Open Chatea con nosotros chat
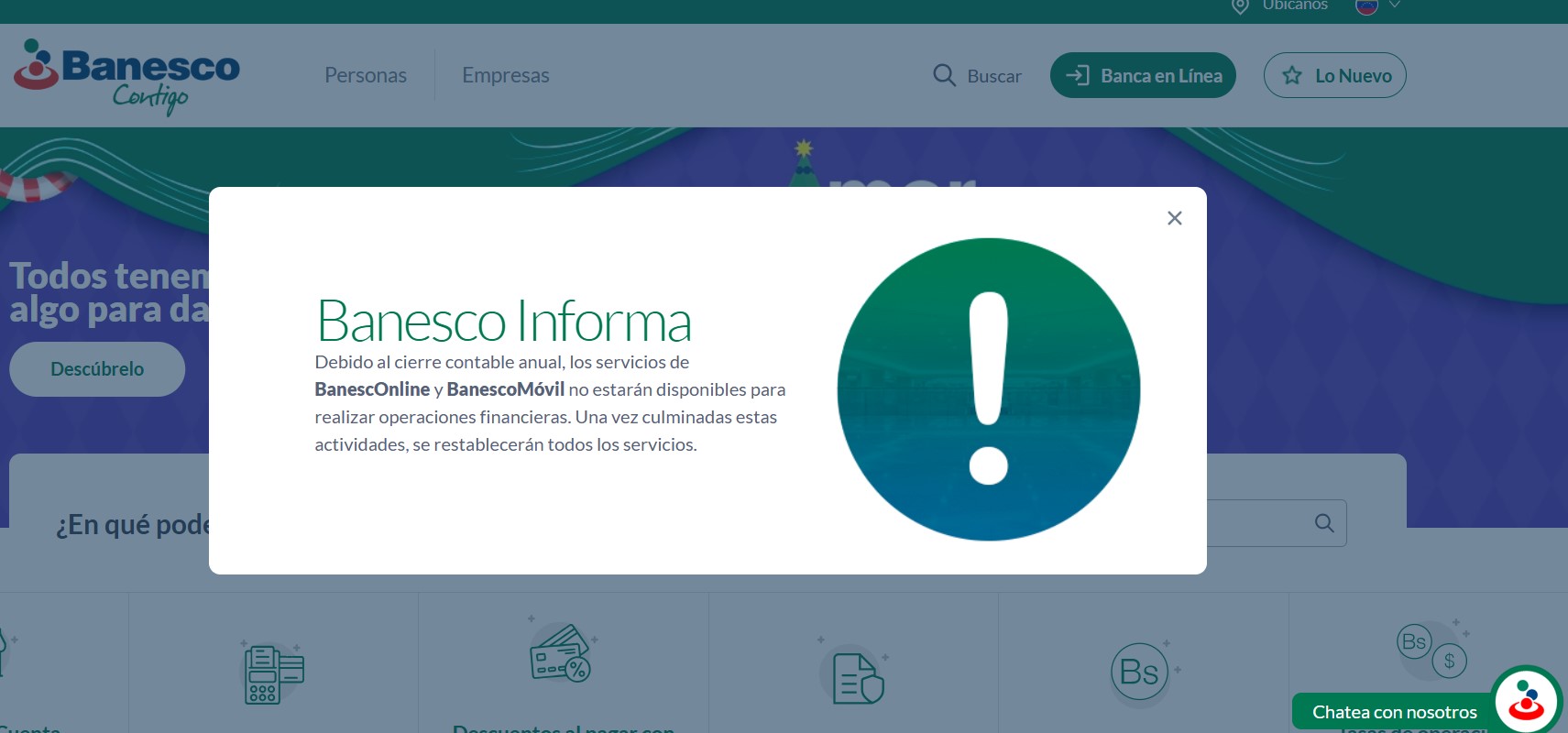Image resolution: width=1568 pixels, height=733 pixels. coord(1395,712)
